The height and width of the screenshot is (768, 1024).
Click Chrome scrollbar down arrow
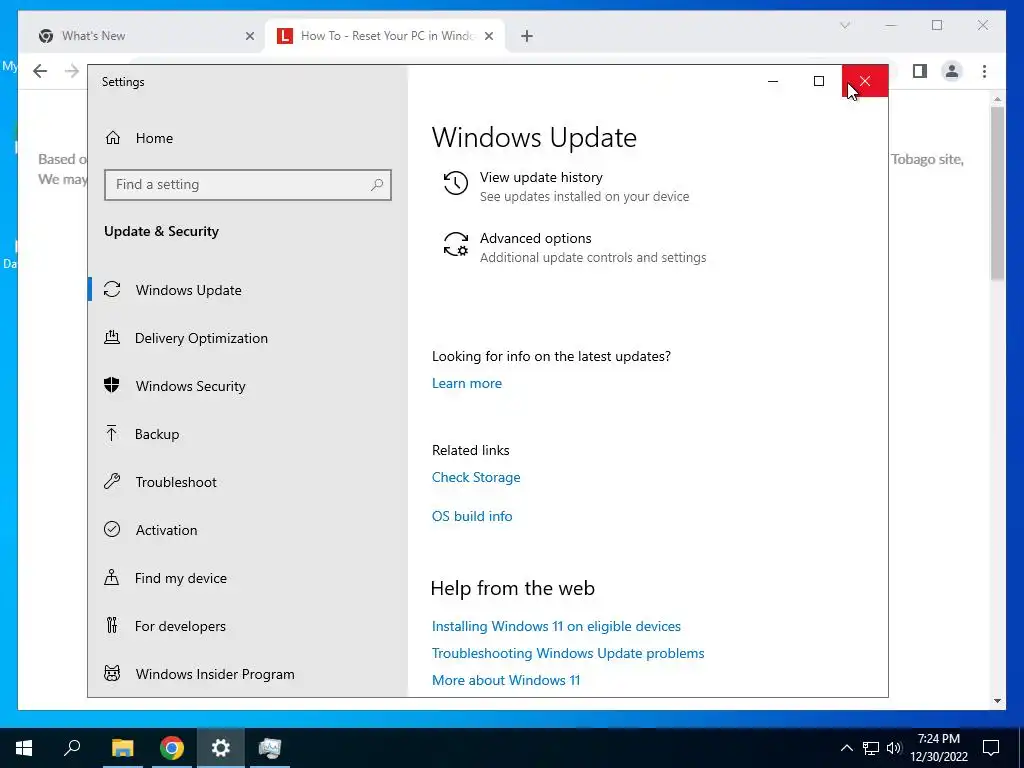click(997, 701)
